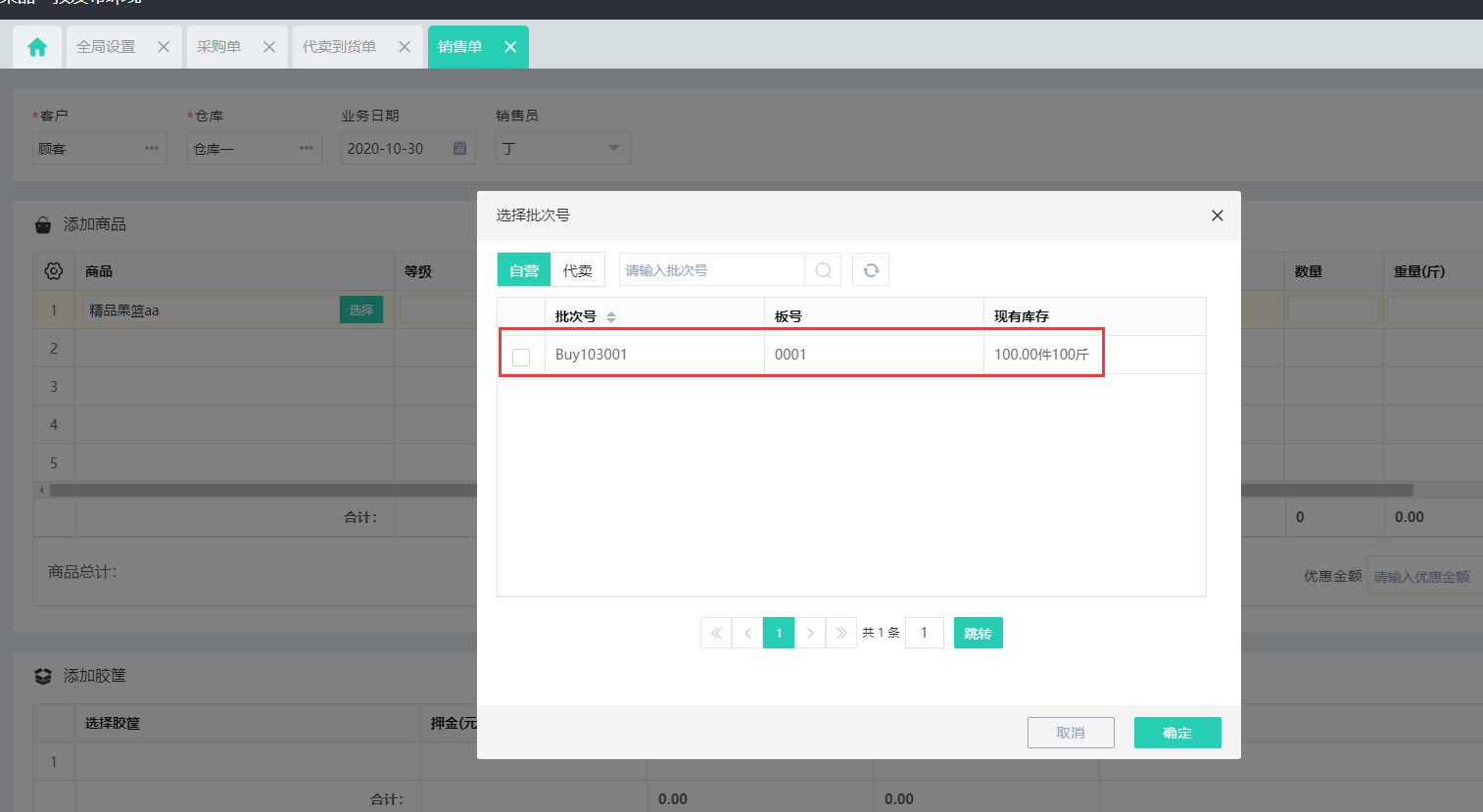
Task: Click the 跳转 button
Action: (x=979, y=633)
